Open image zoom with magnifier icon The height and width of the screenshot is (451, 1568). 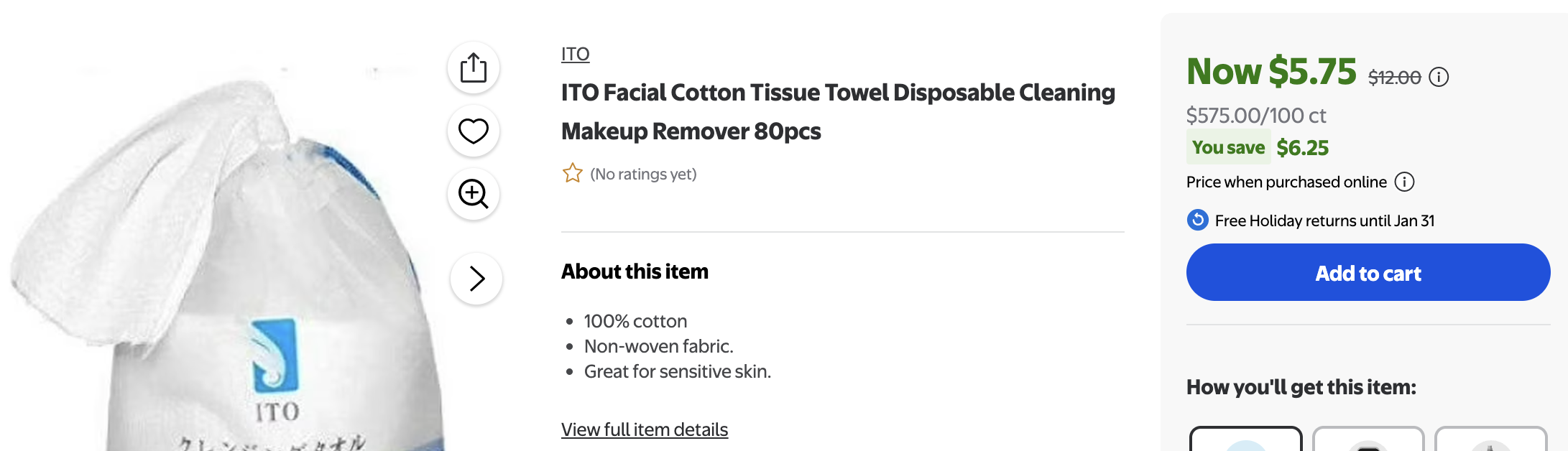pyautogui.click(x=474, y=194)
